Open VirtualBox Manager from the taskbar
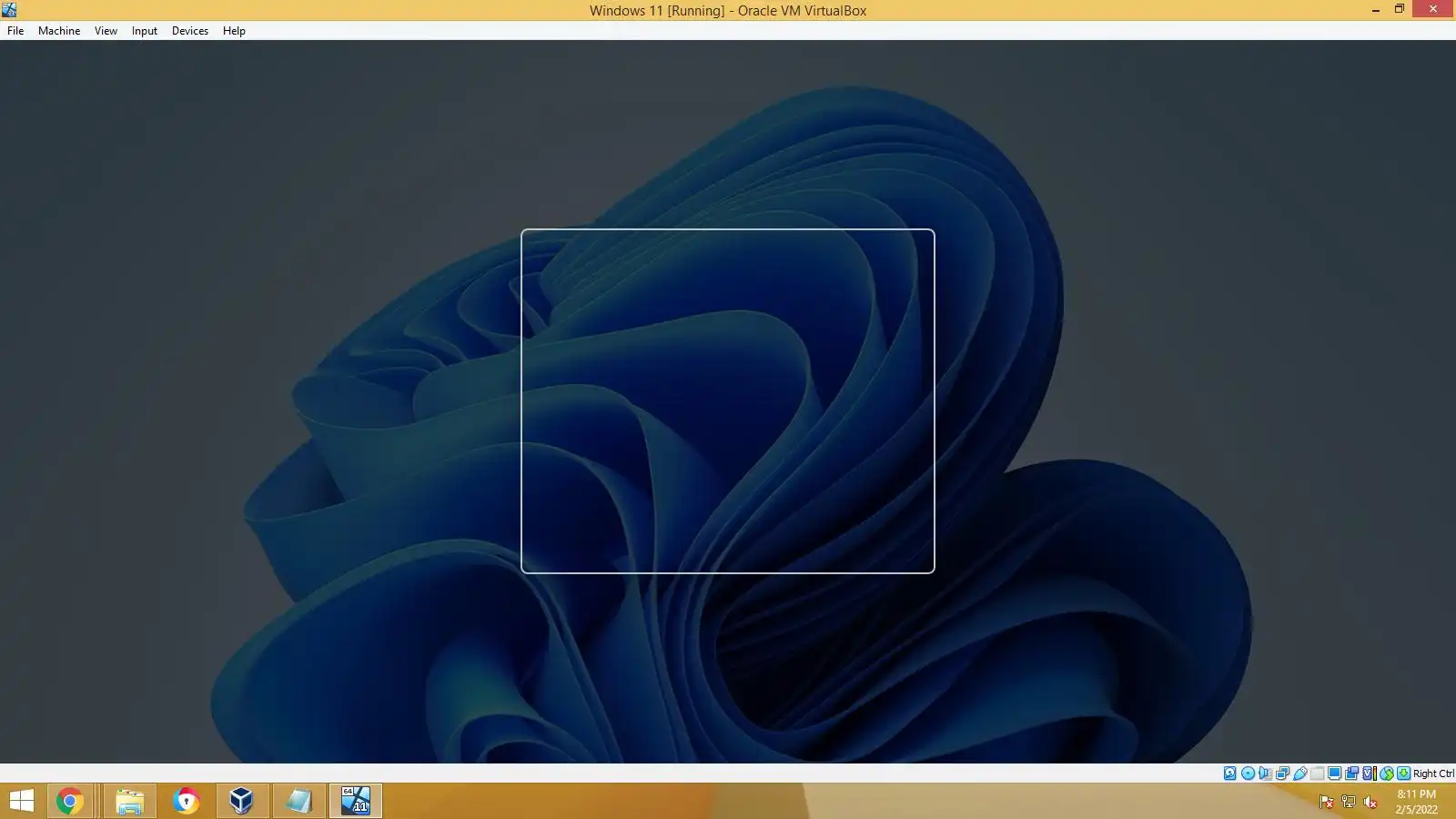Image resolution: width=1456 pixels, height=819 pixels. click(x=241, y=801)
